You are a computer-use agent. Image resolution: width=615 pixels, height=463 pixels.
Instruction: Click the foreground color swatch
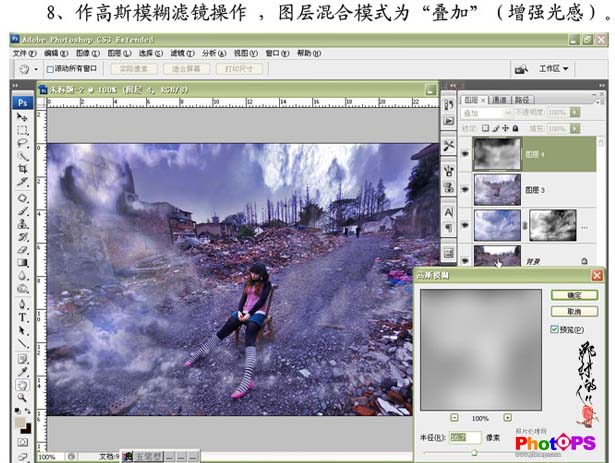pos(20,423)
